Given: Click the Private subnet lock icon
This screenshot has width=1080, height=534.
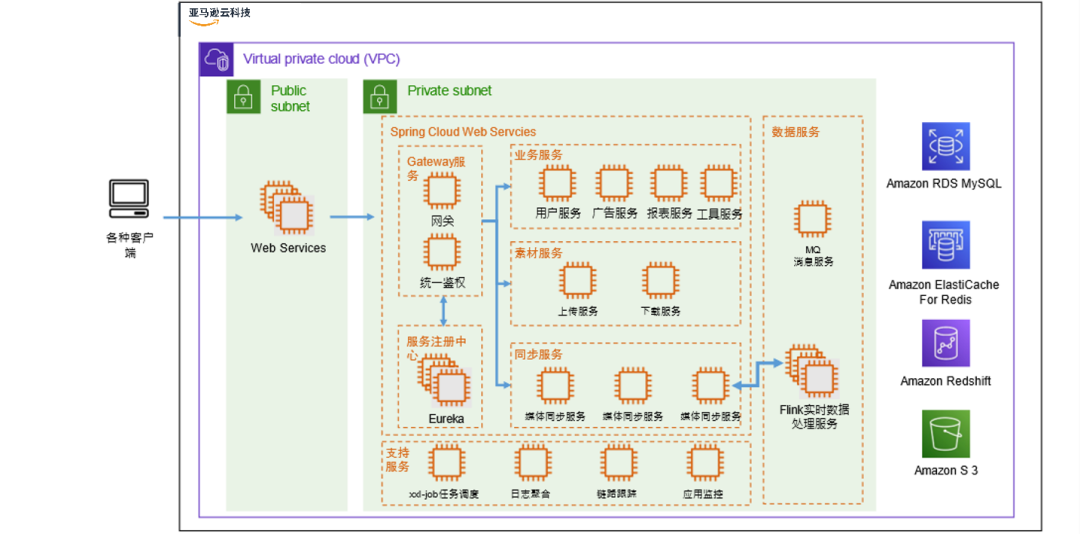Looking at the screenshot, I should point(380,97).
